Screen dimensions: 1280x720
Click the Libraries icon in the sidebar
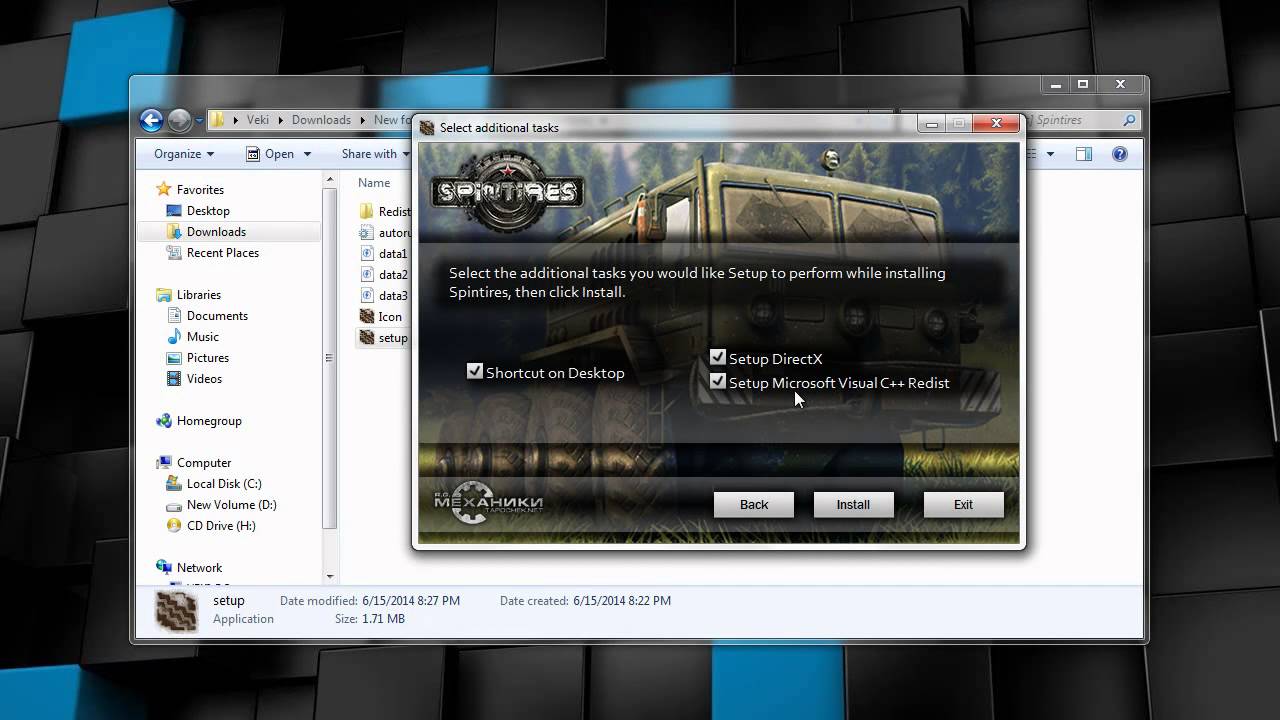[x=164, y=295]
